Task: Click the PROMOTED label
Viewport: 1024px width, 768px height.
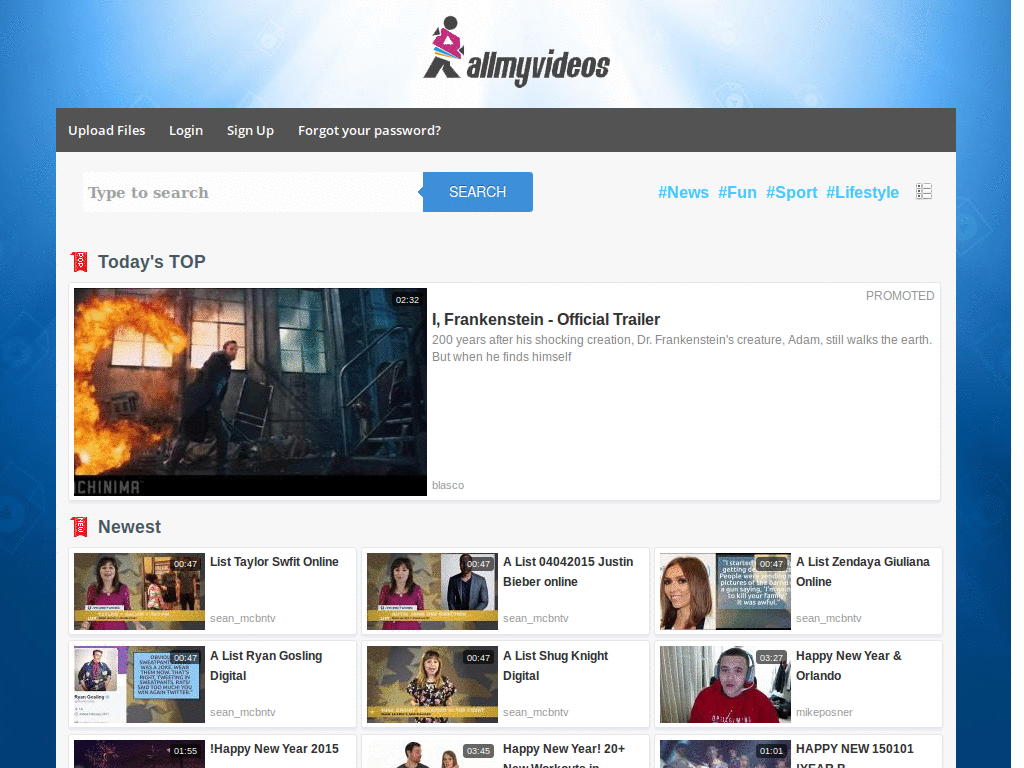Action: coord(900,296)
